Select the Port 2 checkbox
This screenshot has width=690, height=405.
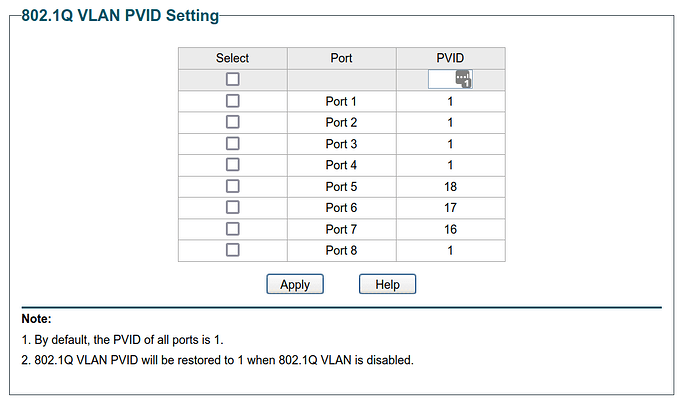(x=232, y=122)
